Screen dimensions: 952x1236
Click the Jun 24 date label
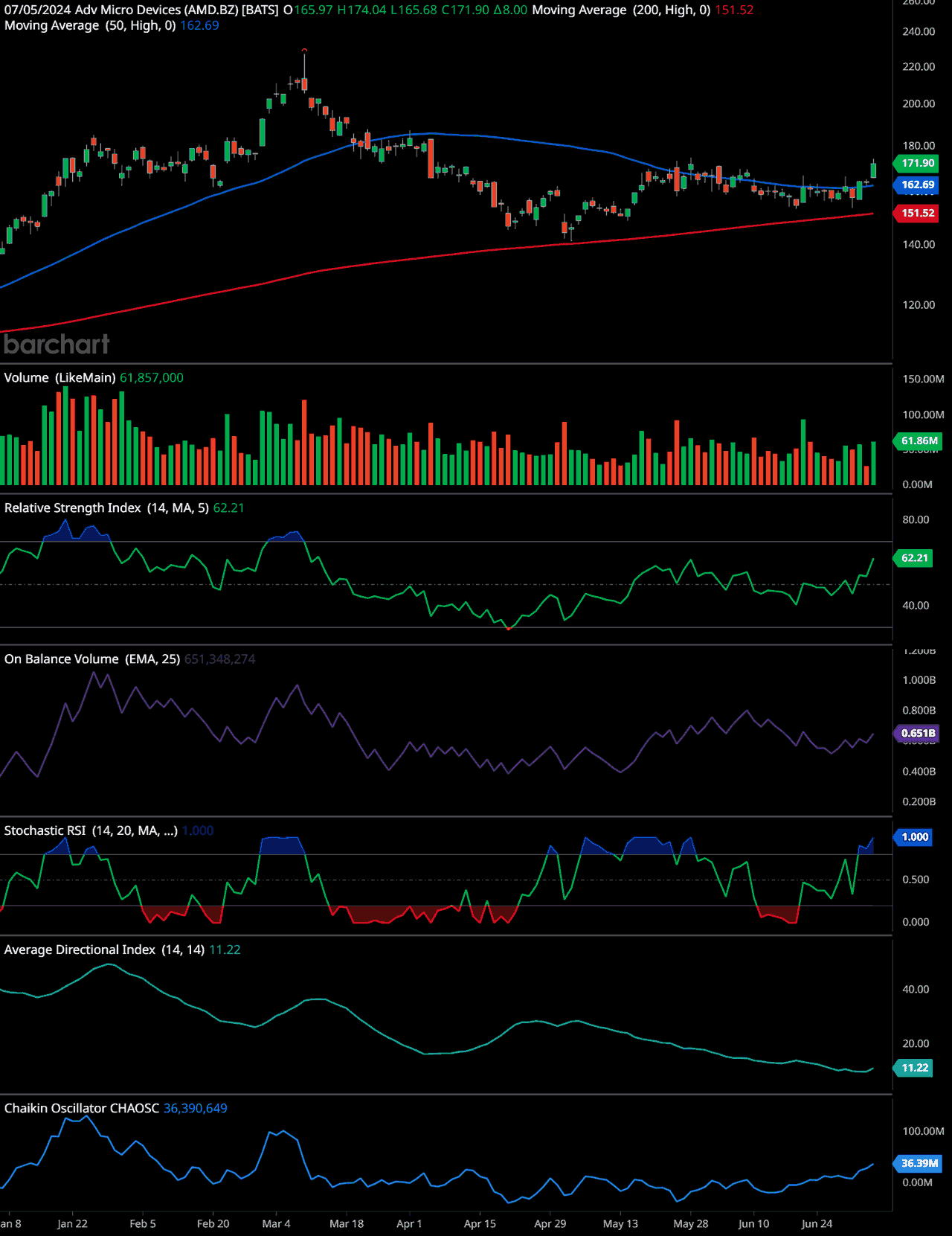point(817,1224)
